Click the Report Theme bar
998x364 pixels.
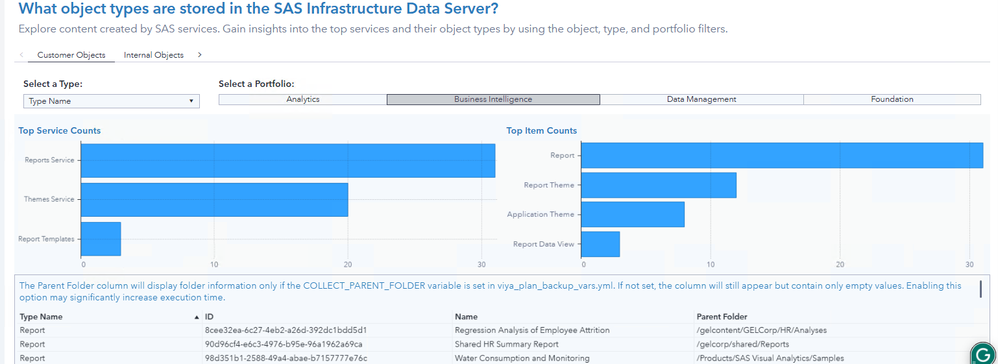tap(659, 185)
